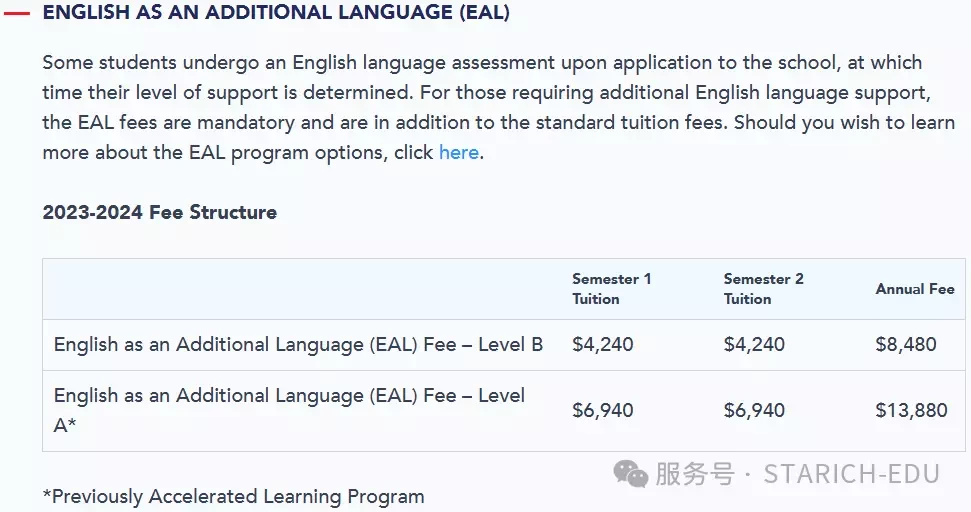Open the EAL program "here" link
This screenshot has height=512, width=971.
click(459, 152)
